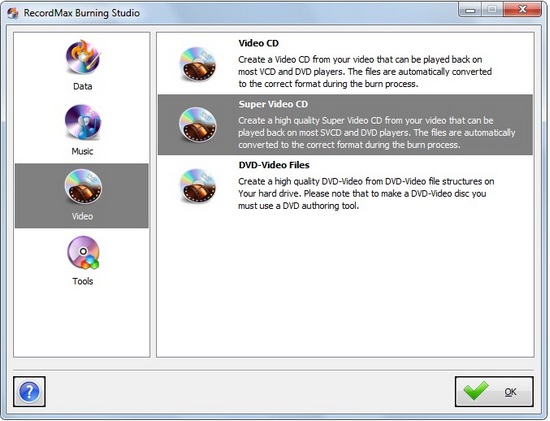Select the Video category disc icon

[83, 186]
